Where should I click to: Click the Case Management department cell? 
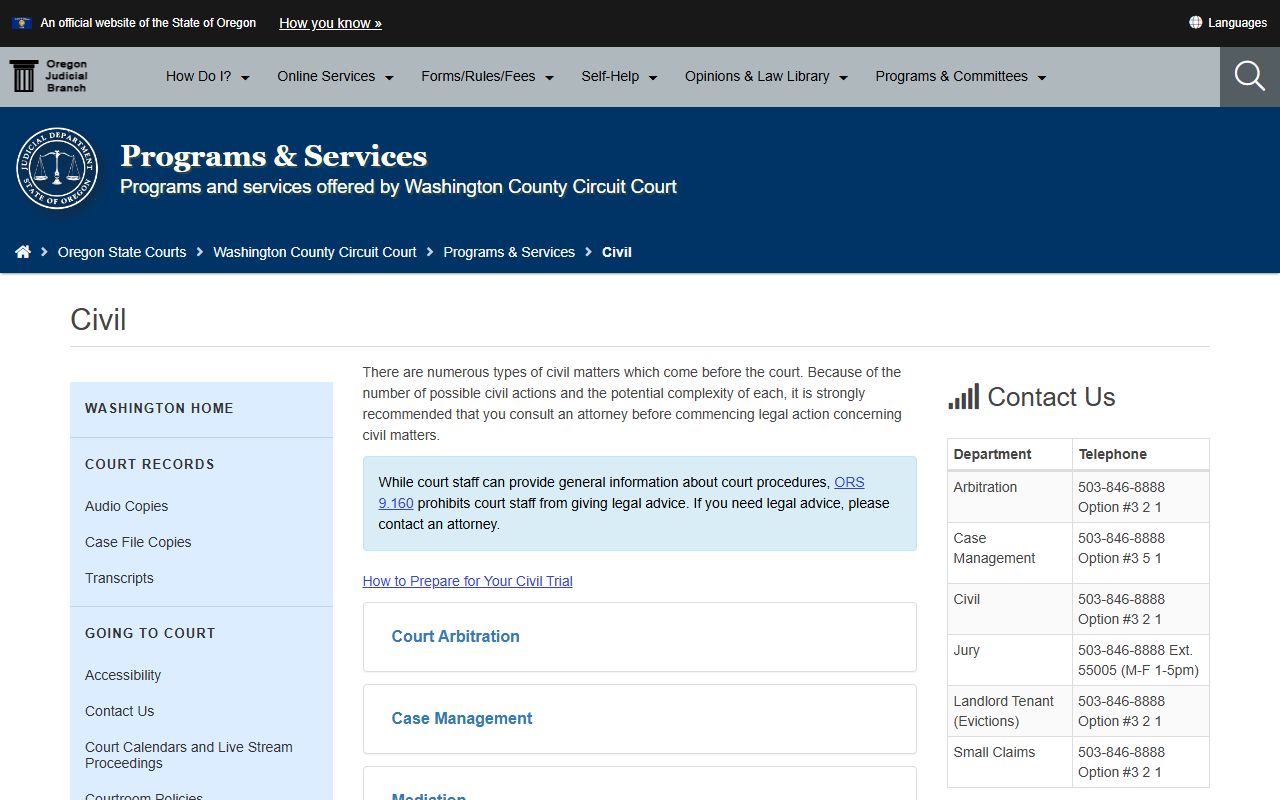pos(1010,553)
